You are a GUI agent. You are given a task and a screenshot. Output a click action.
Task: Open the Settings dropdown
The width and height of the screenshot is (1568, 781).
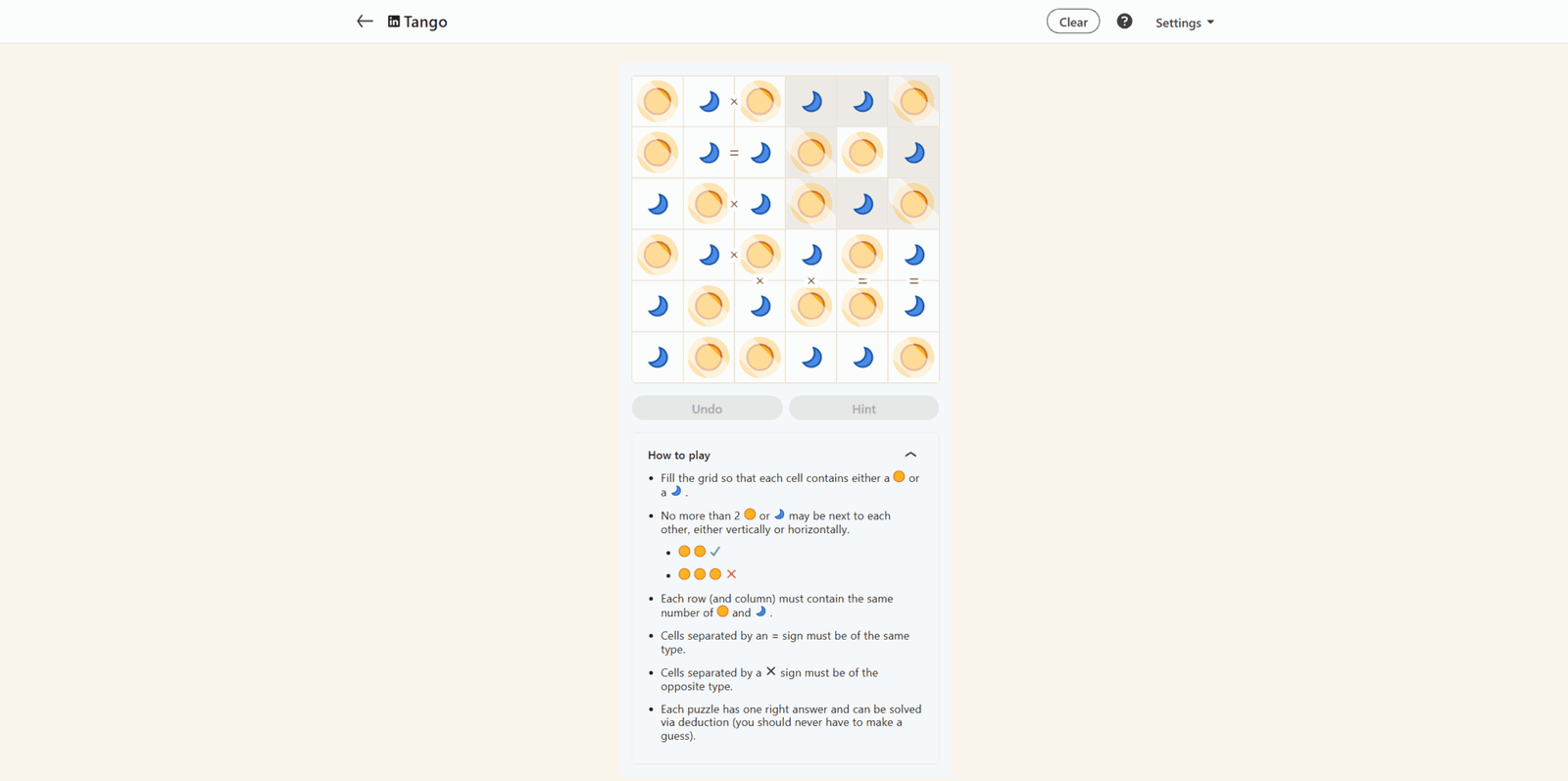pos(1184,23)
